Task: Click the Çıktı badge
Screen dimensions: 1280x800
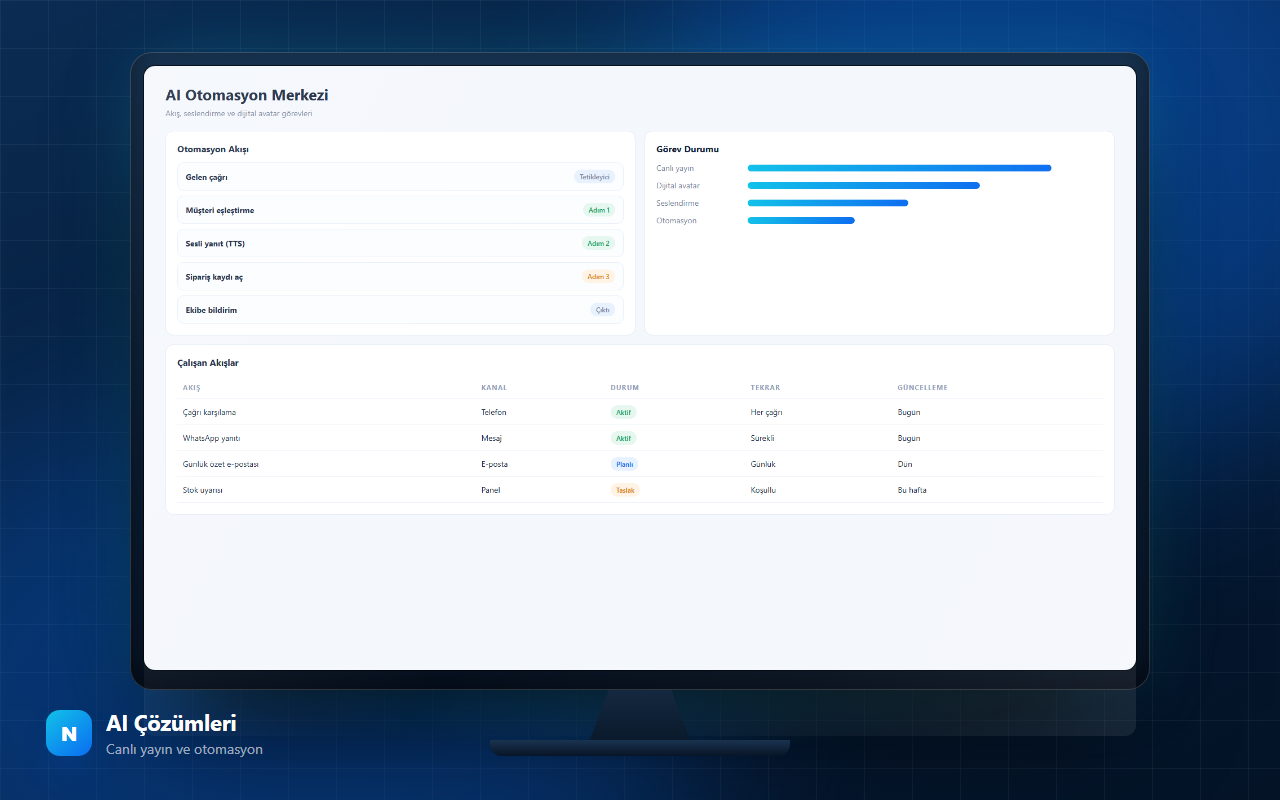Action: (x=603, y=310)
